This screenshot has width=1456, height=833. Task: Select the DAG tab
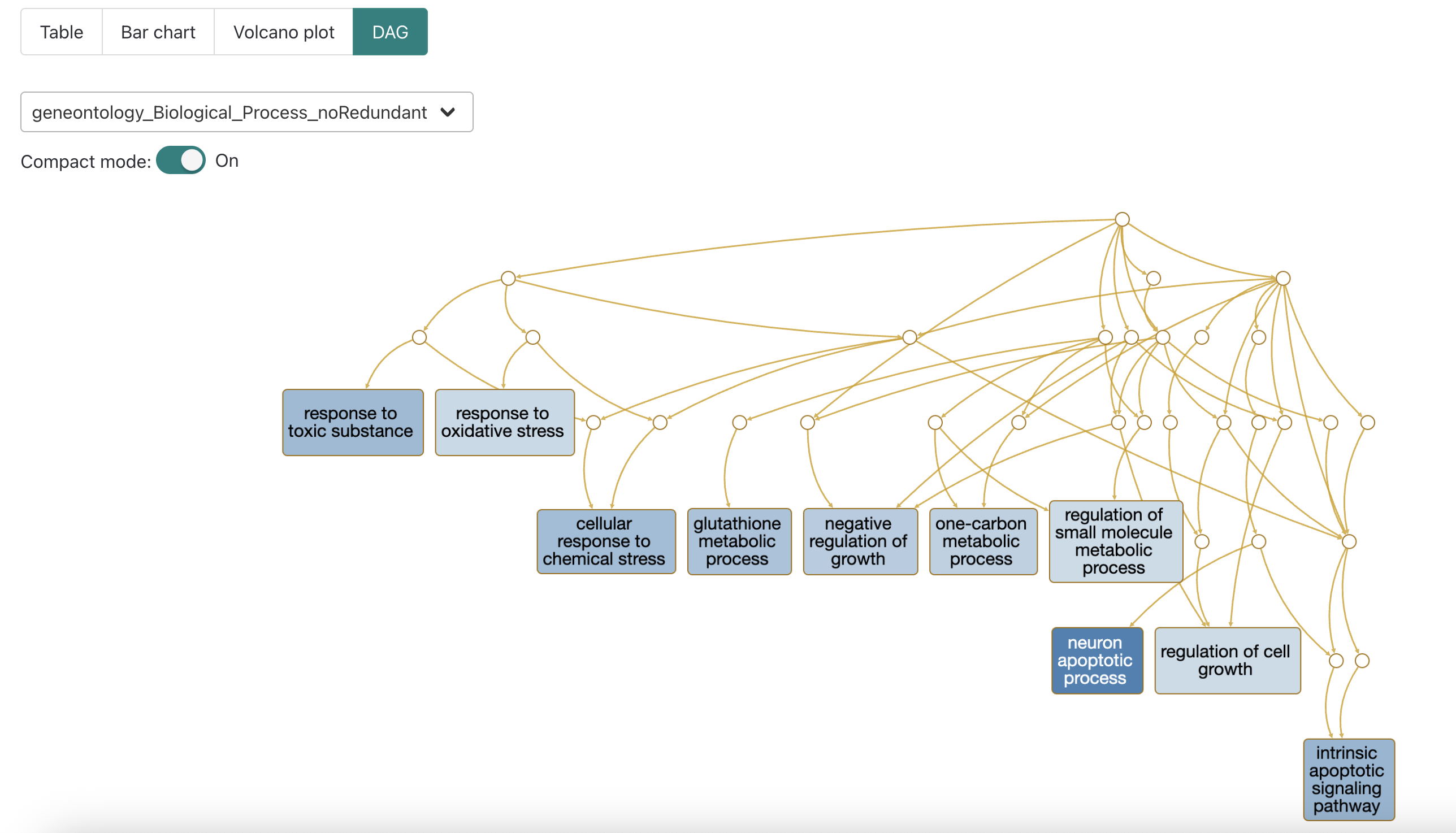click(389, 32)
